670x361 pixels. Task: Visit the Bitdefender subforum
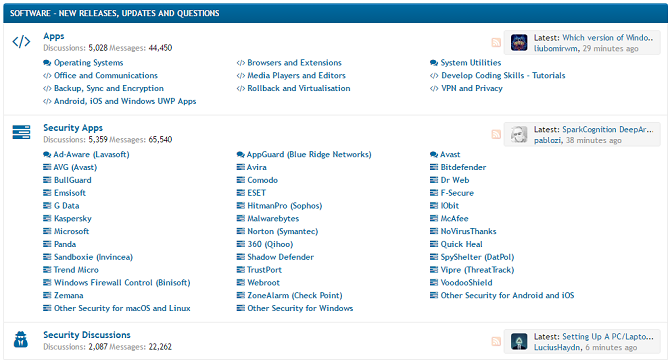(463, 167)
